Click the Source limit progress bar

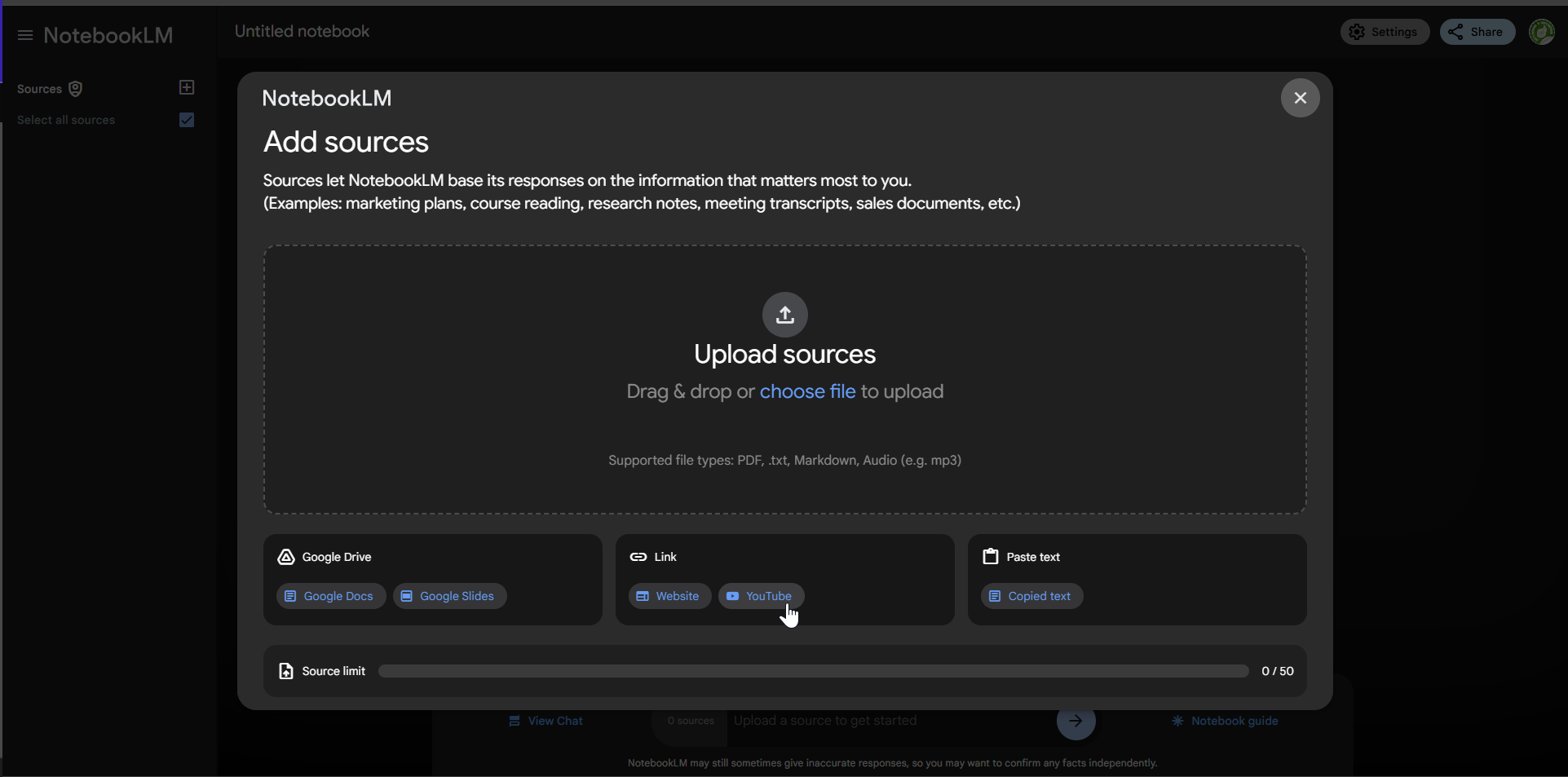(813, 671)
